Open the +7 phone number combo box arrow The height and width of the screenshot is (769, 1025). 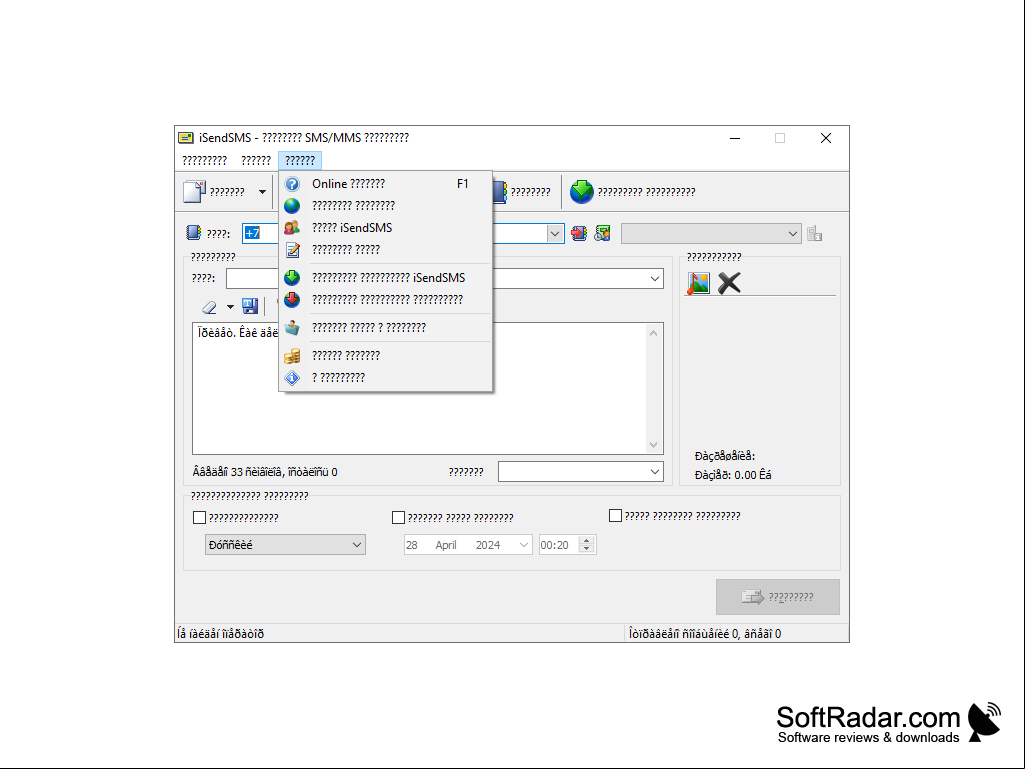coord(554,233)
